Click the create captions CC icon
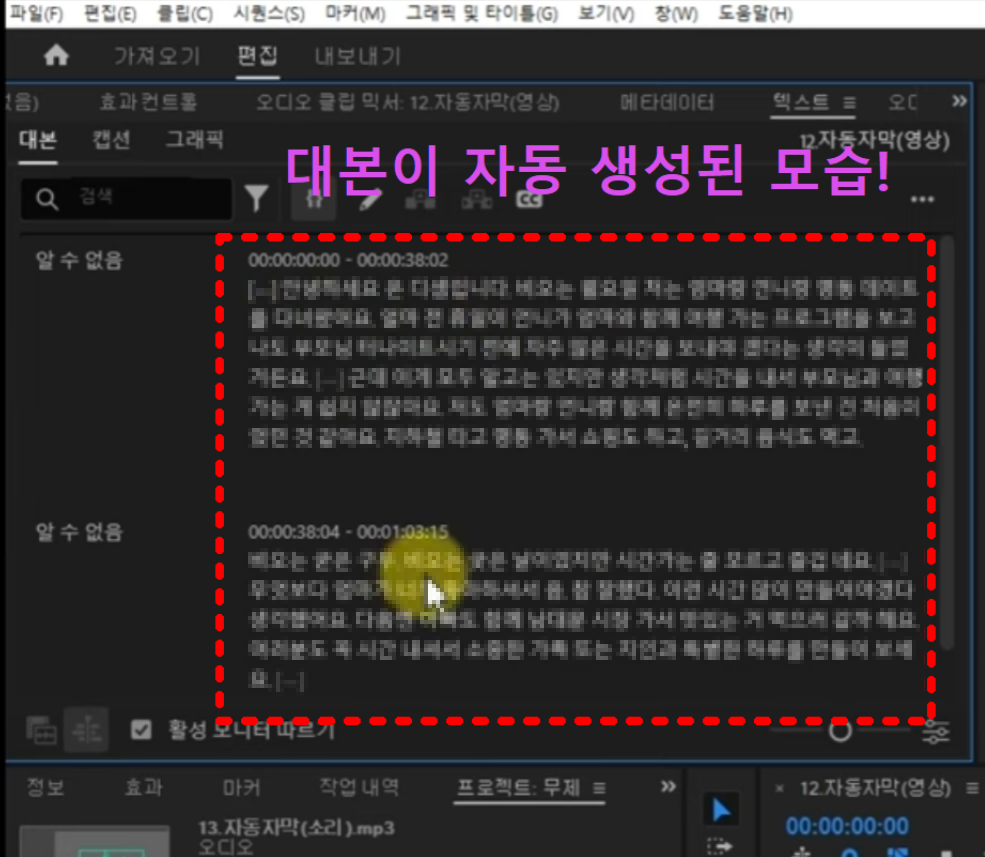This screenshot has width=985, height=857. click(x=530, y=198)
